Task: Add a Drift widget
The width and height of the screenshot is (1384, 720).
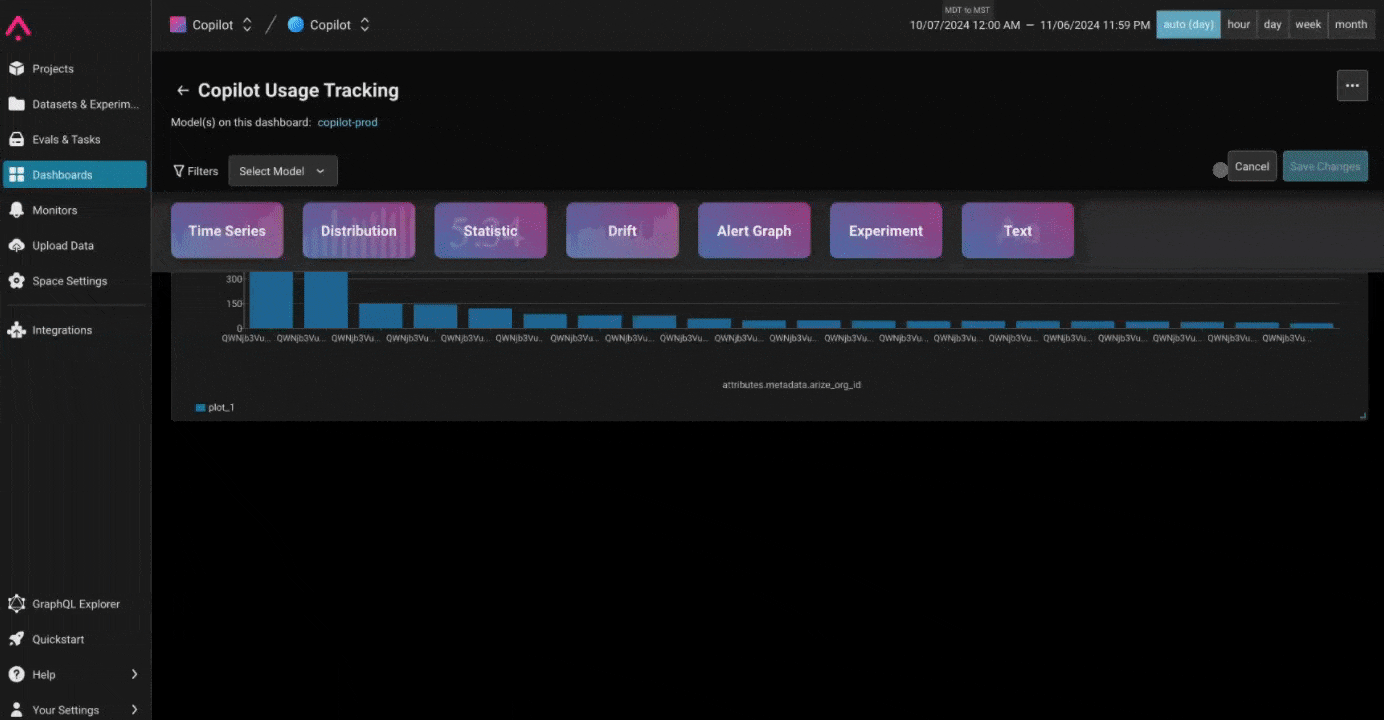Action: point(622,231)
